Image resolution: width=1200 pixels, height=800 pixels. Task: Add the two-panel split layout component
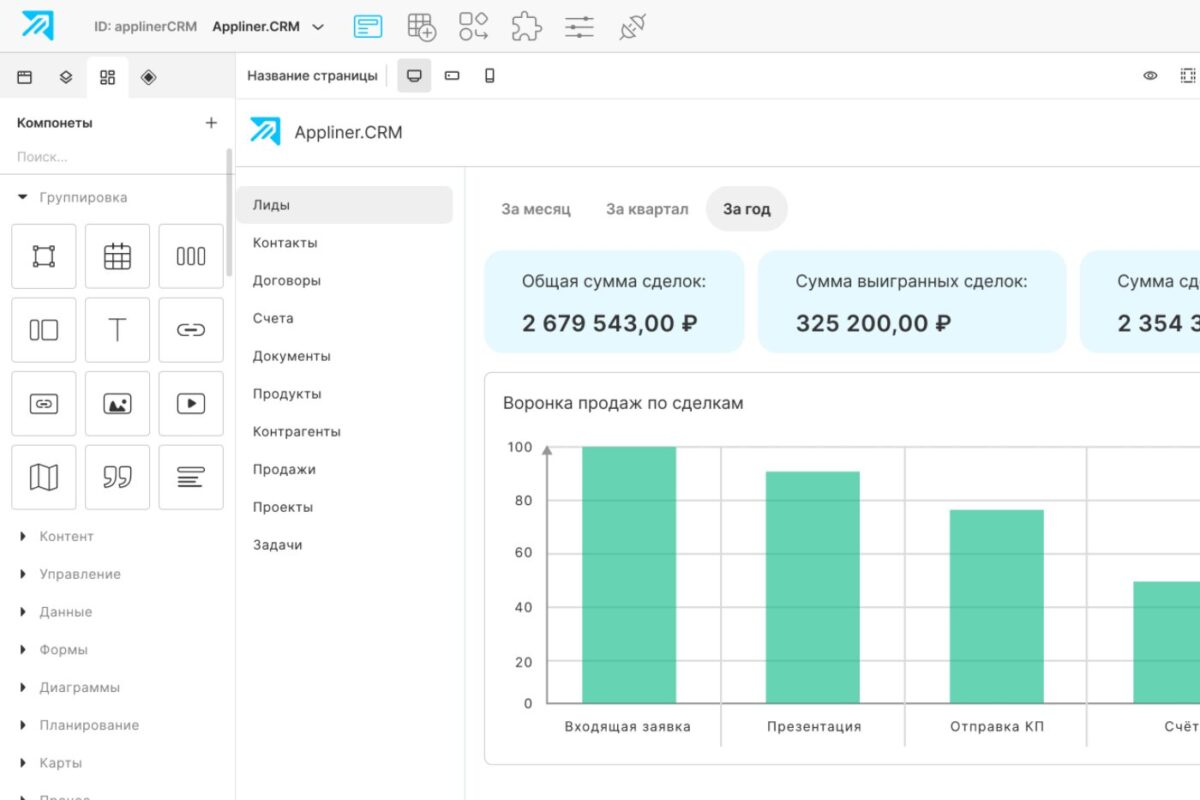click(x=44, y=330)
